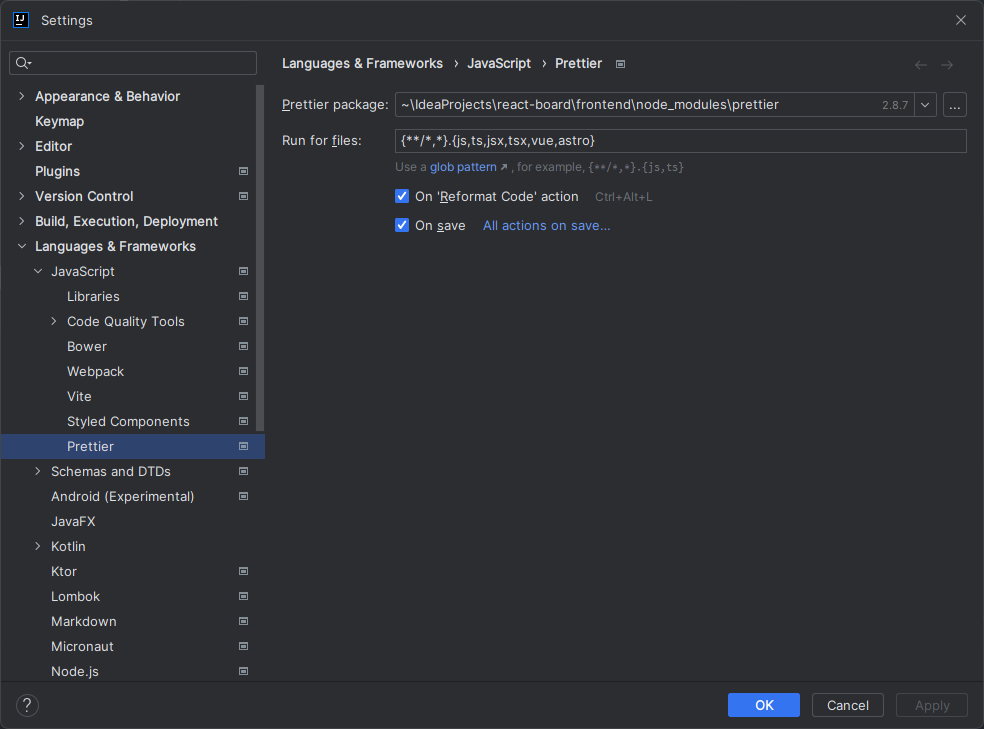Click the settings tree vertical scrollbar
The width and height of the screenshot is (984, 729).
pos(260,258)
